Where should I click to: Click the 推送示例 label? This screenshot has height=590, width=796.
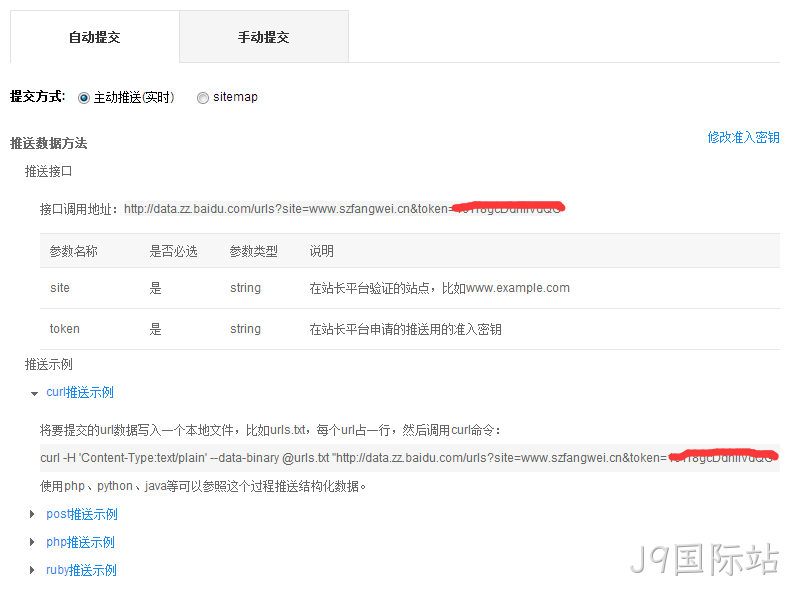(49, 364)
